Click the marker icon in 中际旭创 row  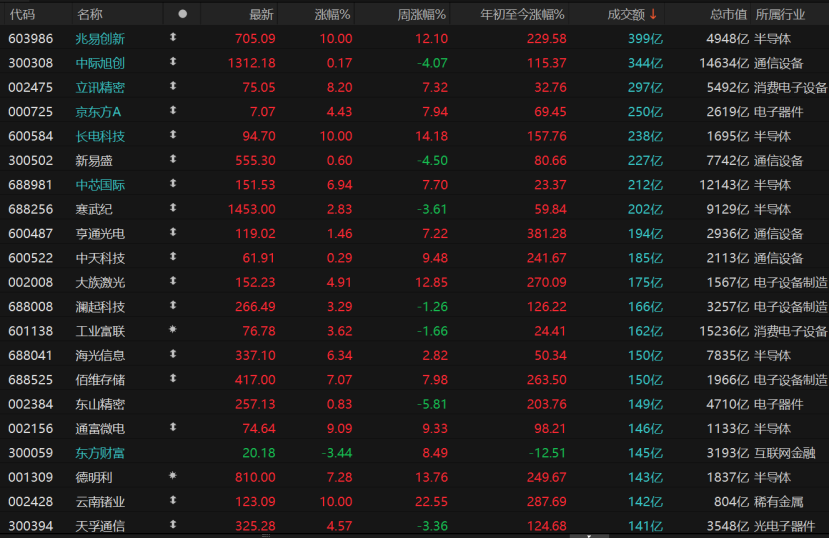coord(173,62)
